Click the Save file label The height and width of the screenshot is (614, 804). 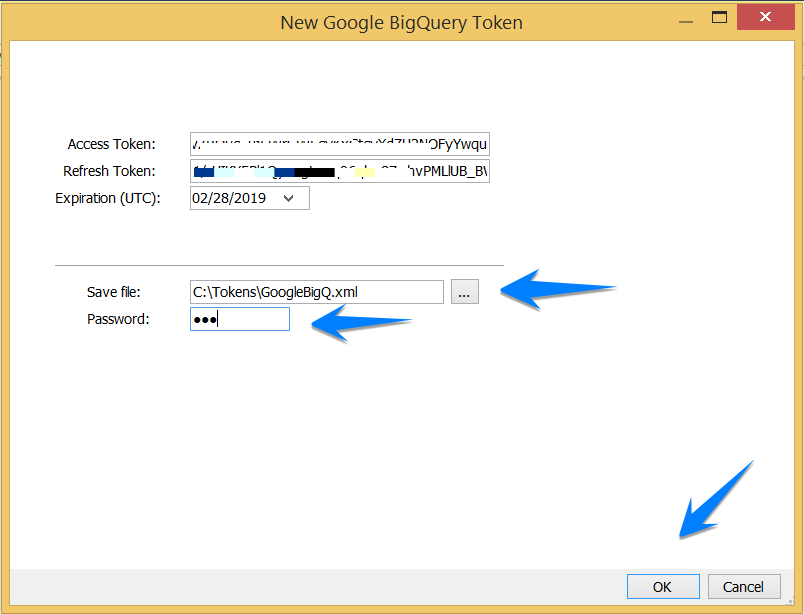coord(114,292)
